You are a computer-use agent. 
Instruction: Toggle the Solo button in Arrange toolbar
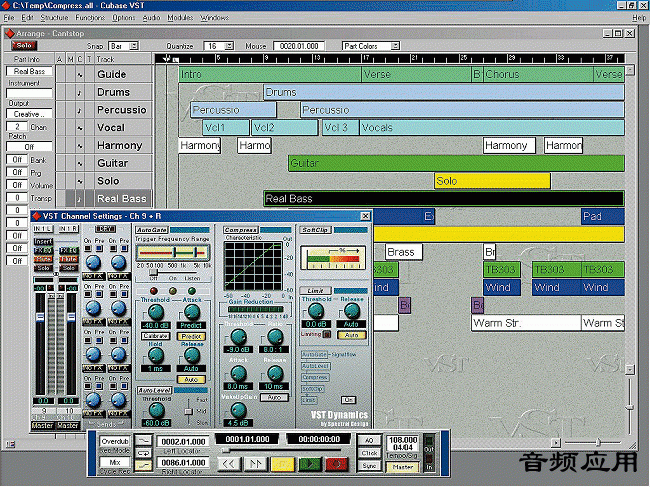[x=24, y=46]
